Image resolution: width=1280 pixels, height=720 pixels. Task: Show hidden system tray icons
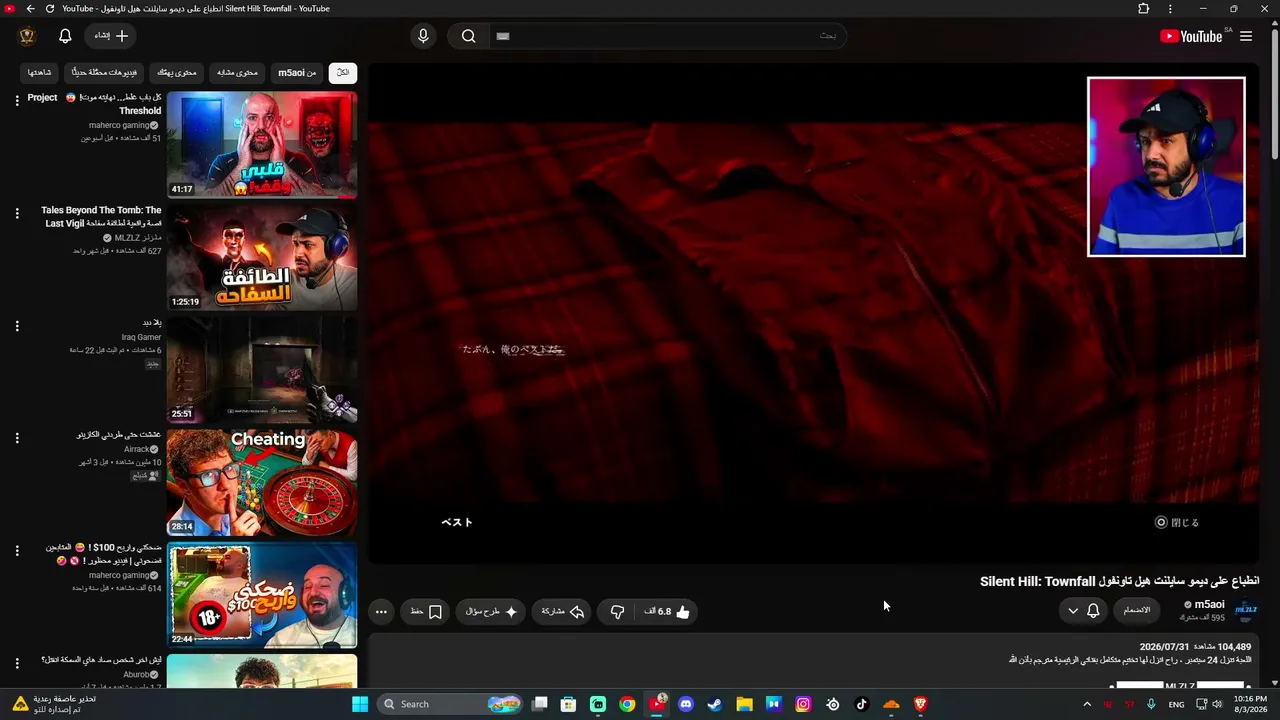(x=1087, y=704)
